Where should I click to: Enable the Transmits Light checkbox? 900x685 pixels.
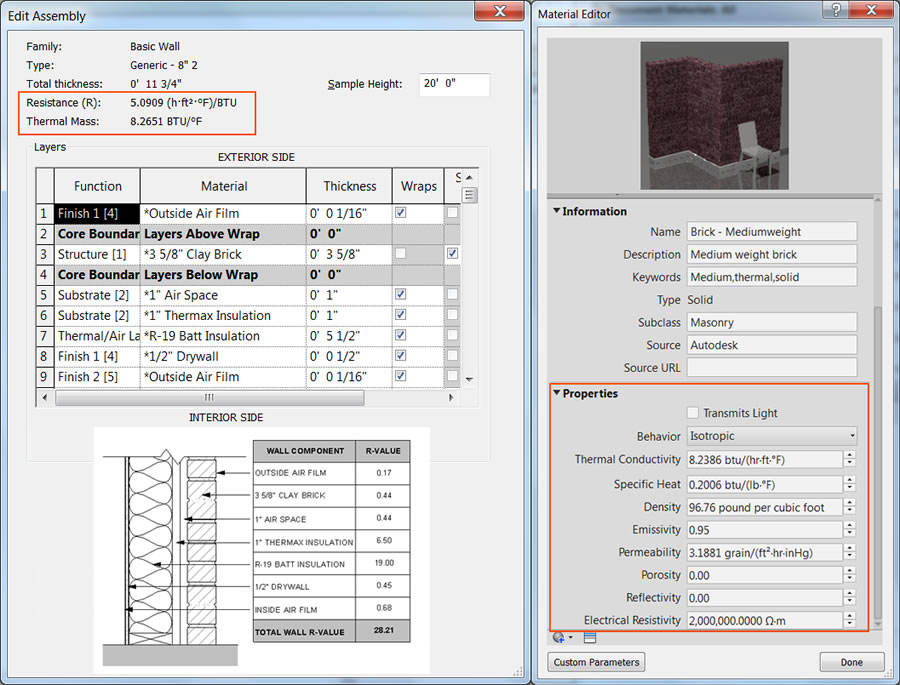(x=693, y=413)
